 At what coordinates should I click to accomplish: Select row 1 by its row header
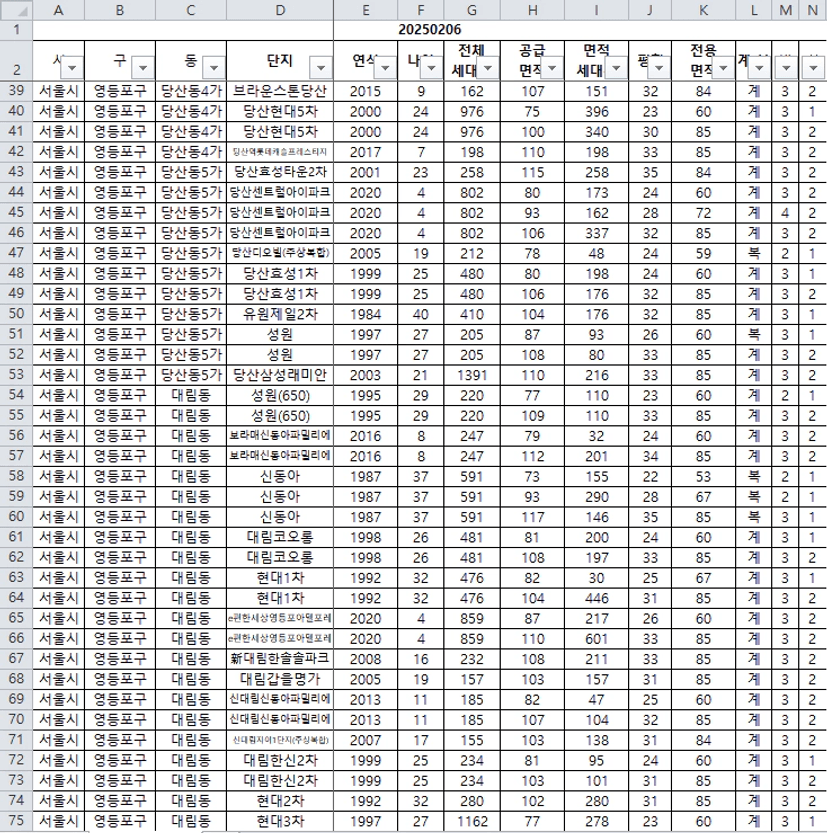[x=16, y=30]
